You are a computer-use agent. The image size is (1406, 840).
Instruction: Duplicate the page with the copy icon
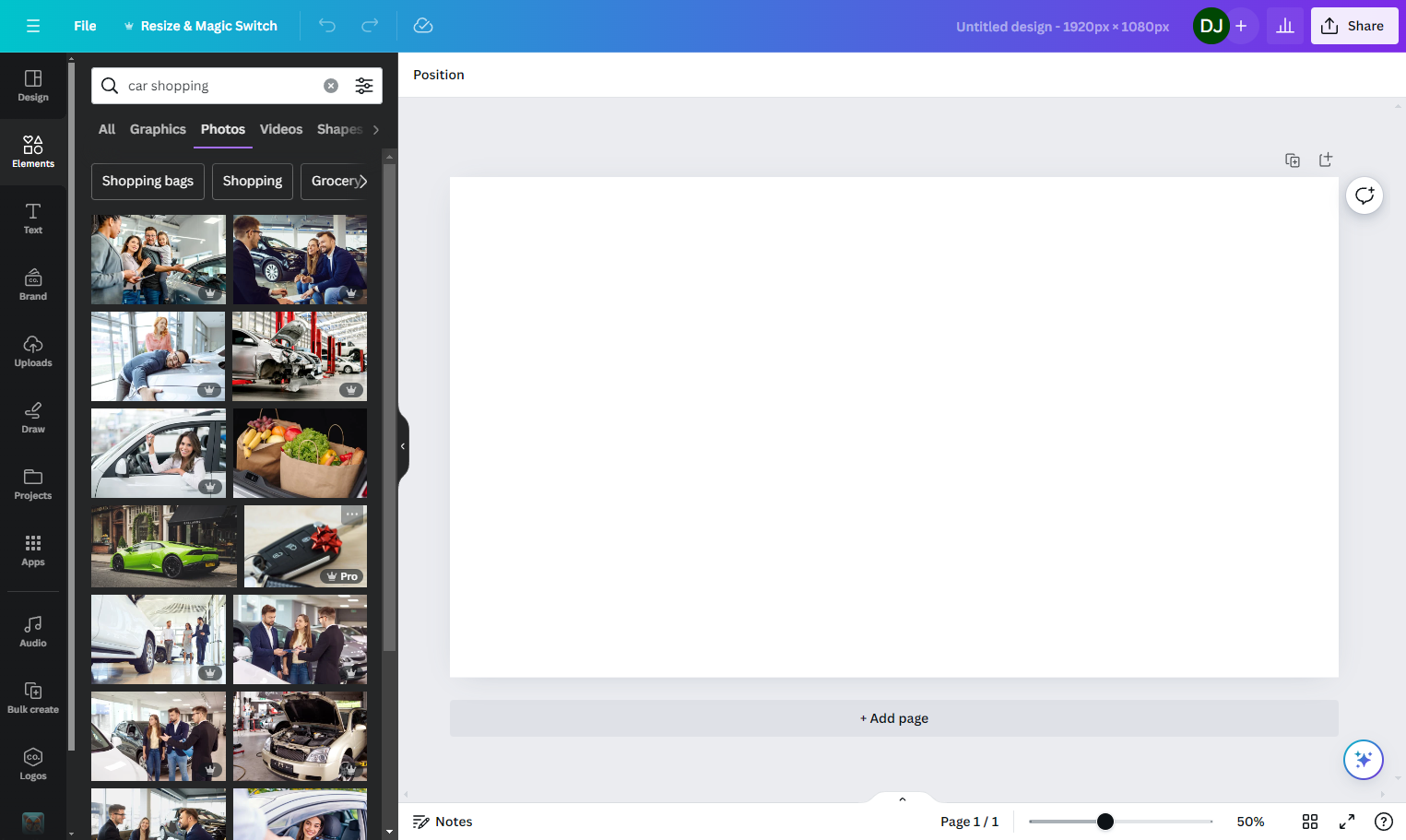[1293, 160]
